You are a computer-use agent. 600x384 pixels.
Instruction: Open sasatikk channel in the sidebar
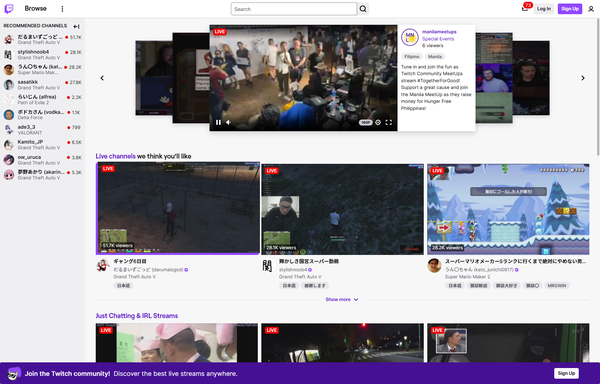(42, 85)
